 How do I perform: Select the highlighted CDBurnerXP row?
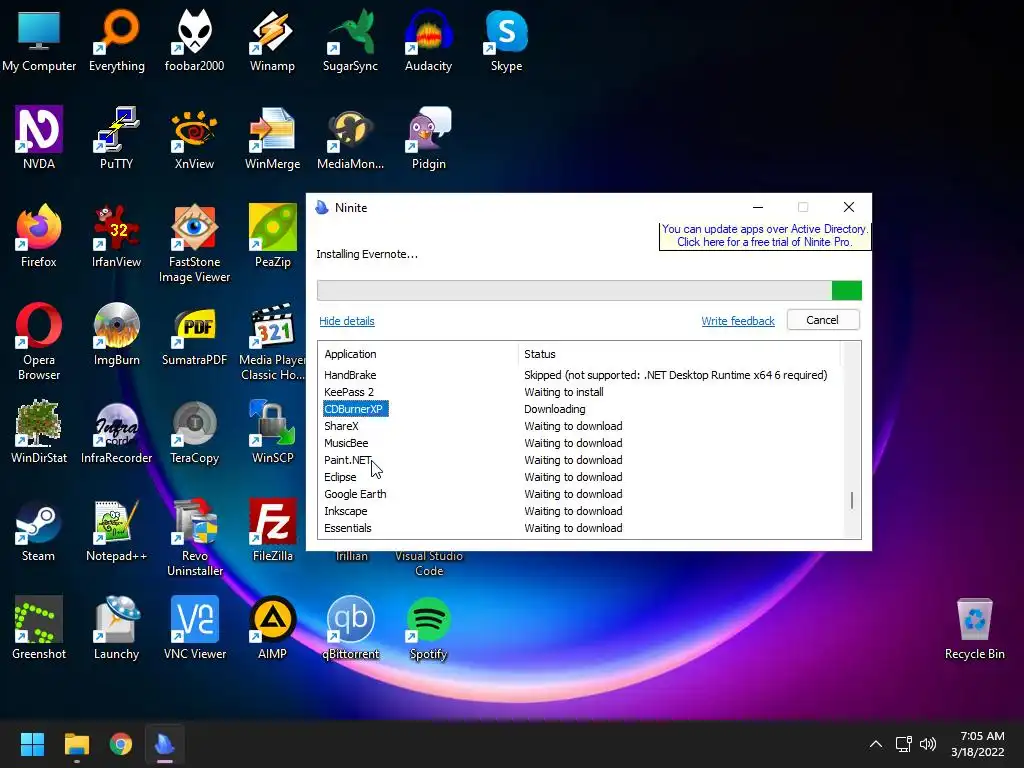click(x=581, y=409)
